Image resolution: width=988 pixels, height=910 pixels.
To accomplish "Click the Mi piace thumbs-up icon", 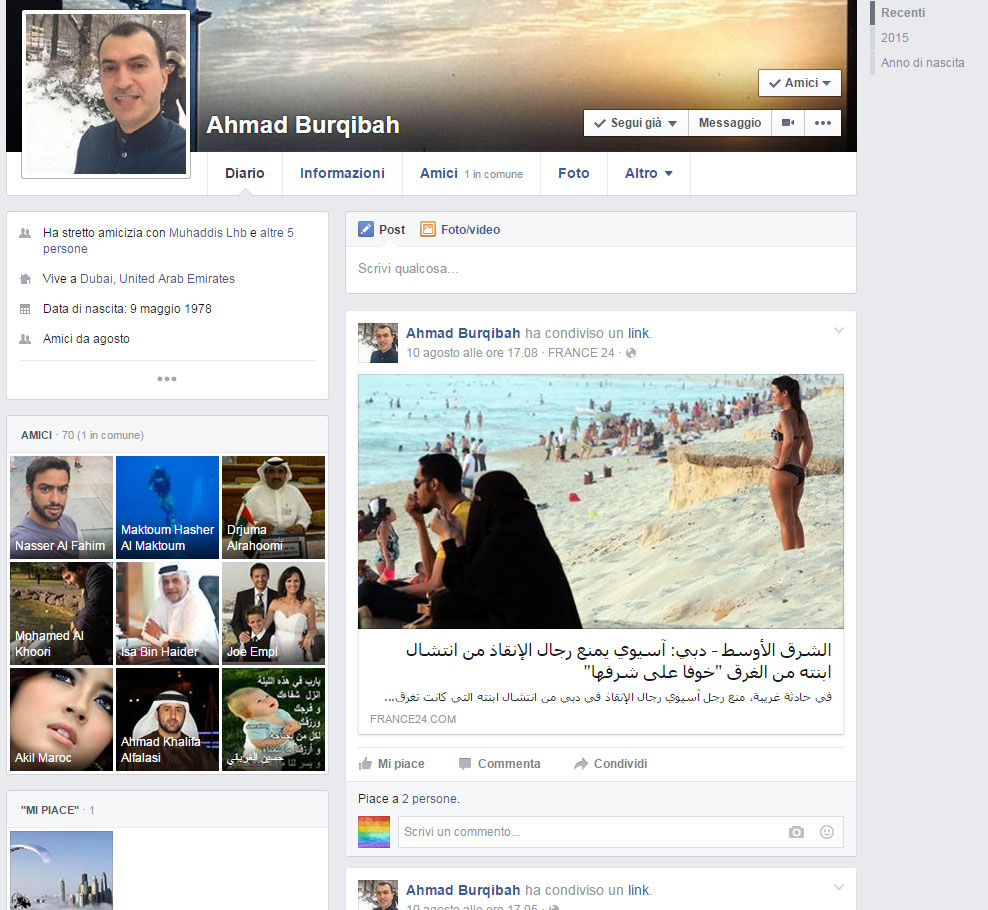I will (366, 764).
